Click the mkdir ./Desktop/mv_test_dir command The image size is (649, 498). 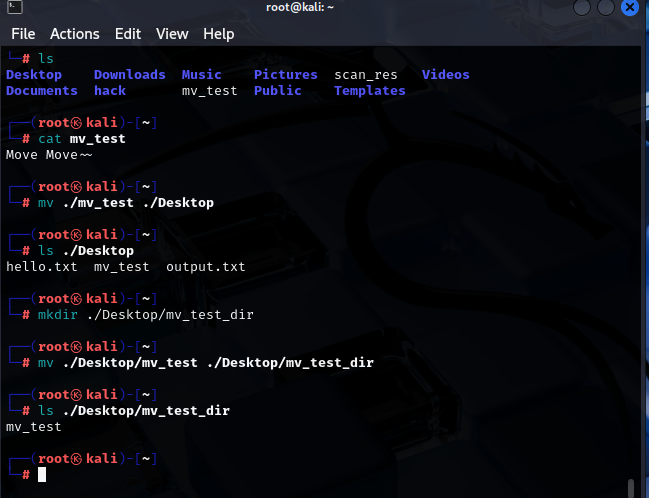[x=146, y=315]
